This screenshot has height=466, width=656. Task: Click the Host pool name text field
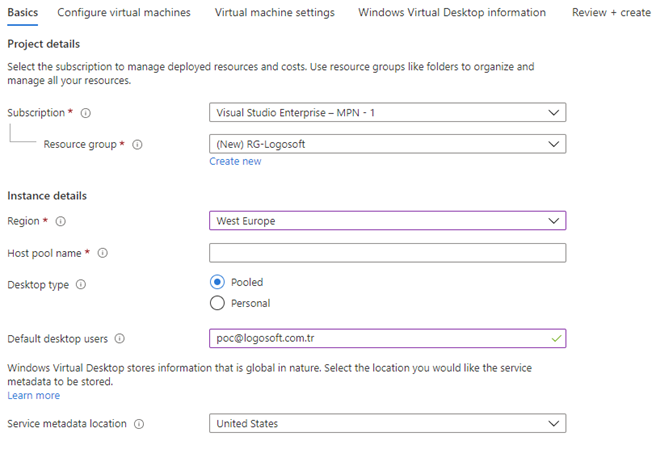pos(387,253)
